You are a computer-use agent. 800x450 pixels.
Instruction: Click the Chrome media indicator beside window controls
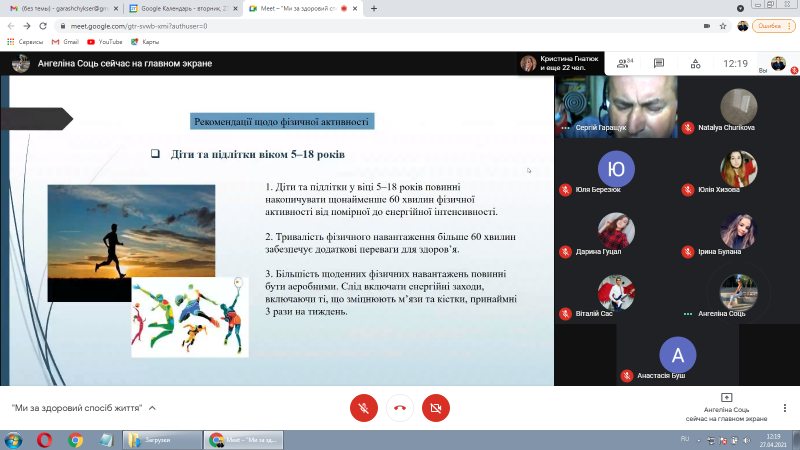pos(740,8)
